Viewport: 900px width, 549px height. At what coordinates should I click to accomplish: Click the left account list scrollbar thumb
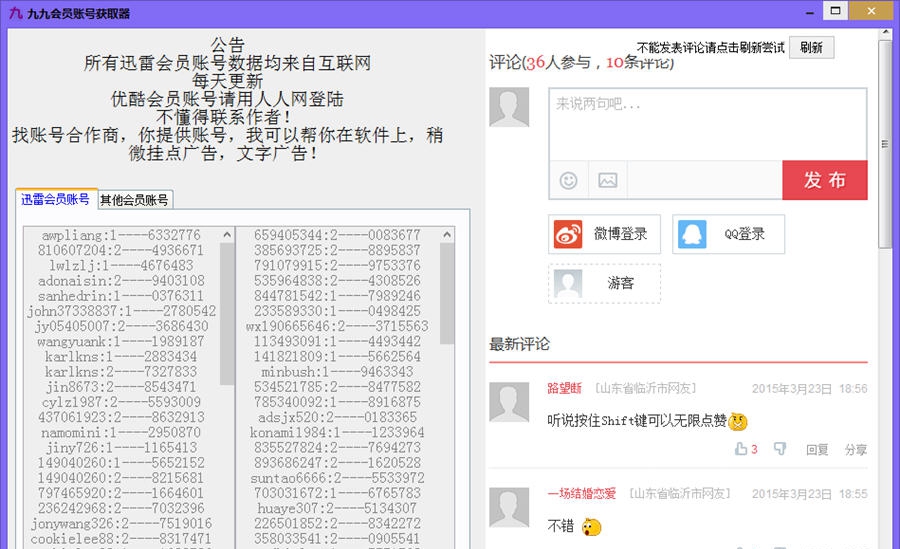227,314
